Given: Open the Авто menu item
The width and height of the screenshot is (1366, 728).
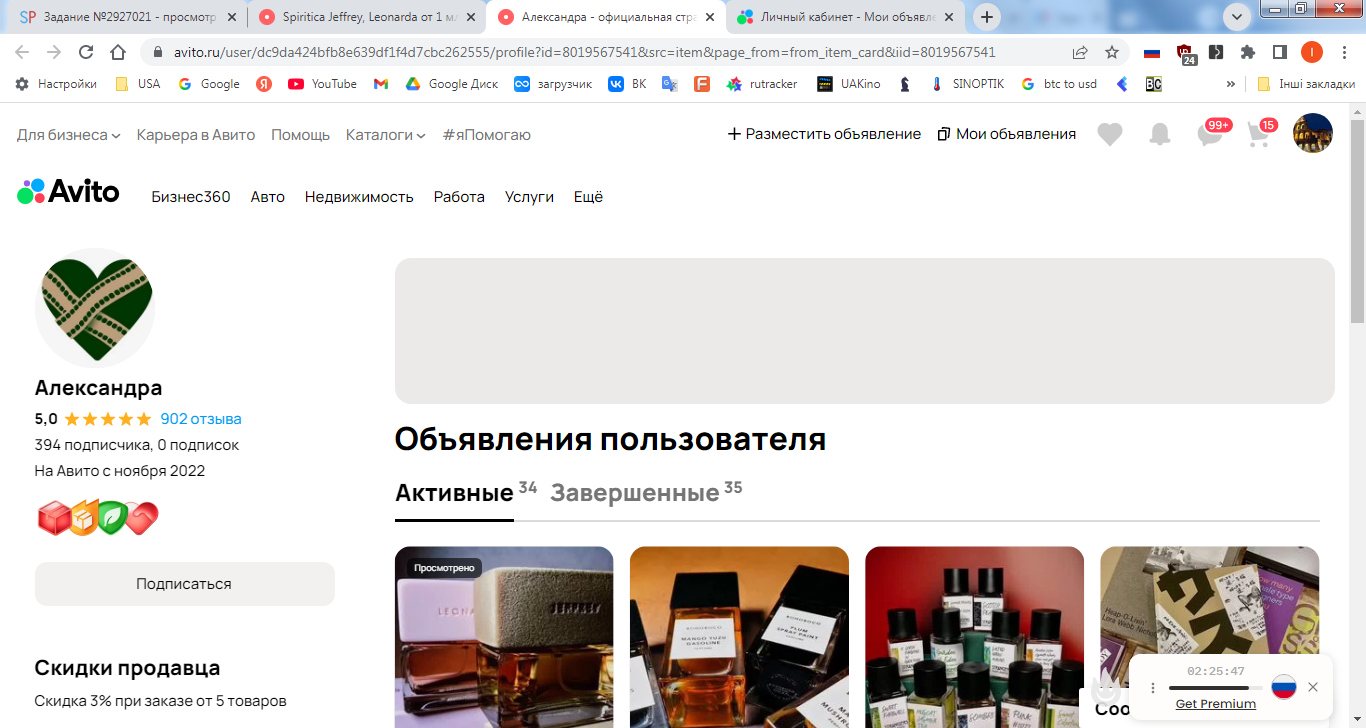Looking at the screenshot, I should [268, 197].
